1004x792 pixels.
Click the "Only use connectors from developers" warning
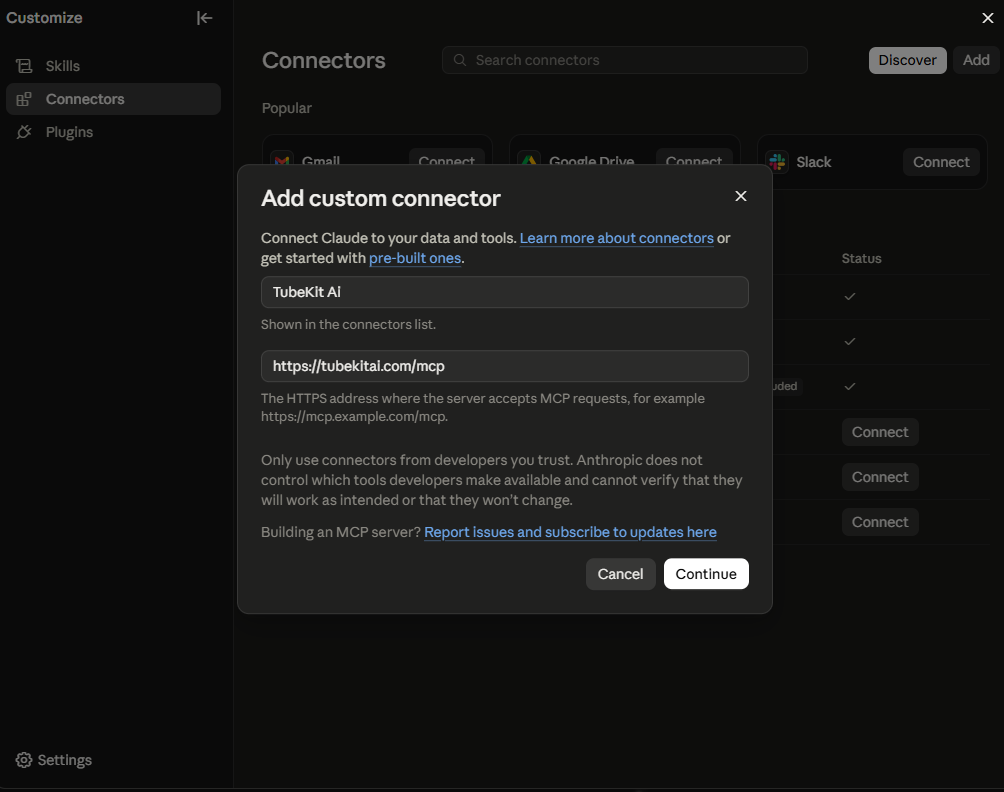(x=501, y=480)
